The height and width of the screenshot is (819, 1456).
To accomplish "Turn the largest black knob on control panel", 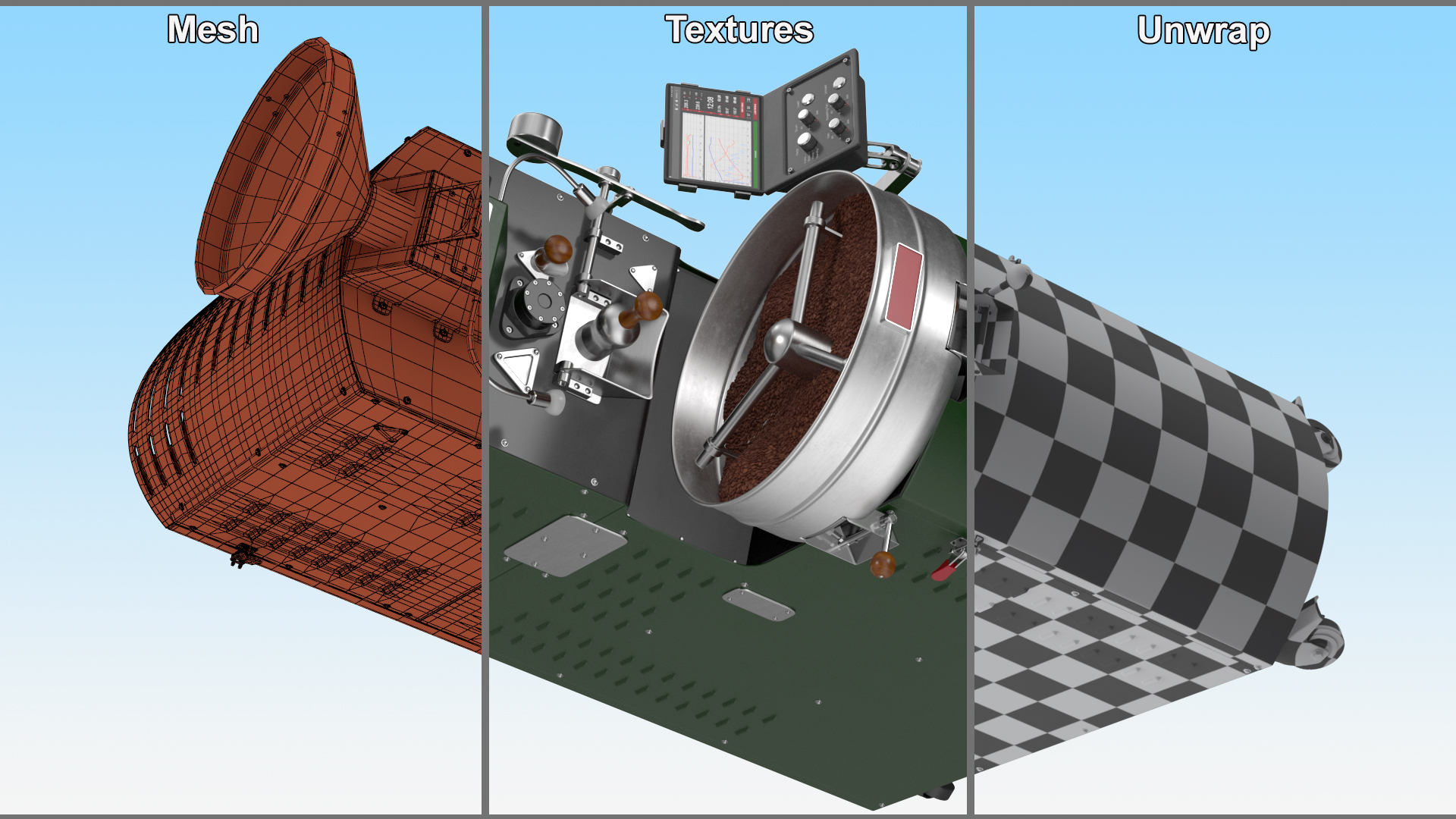I will (807, 143).
